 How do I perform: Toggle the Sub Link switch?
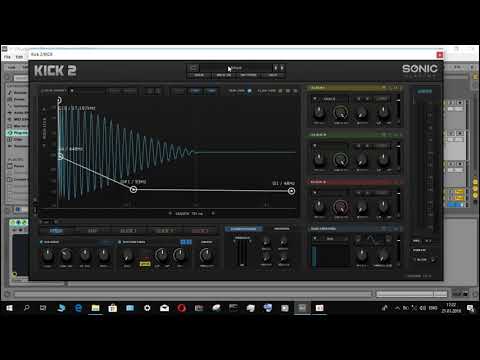coord(249,91)
